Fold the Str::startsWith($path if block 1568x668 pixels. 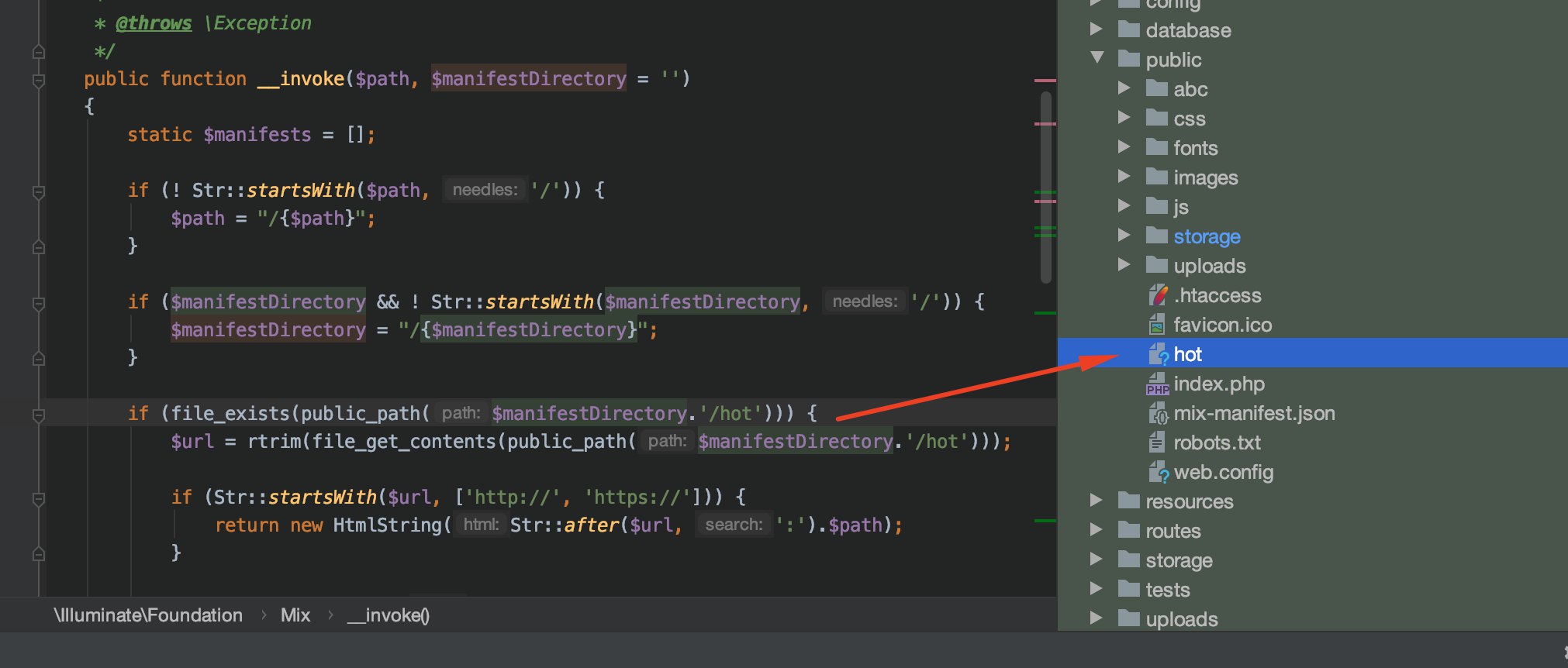39,191
